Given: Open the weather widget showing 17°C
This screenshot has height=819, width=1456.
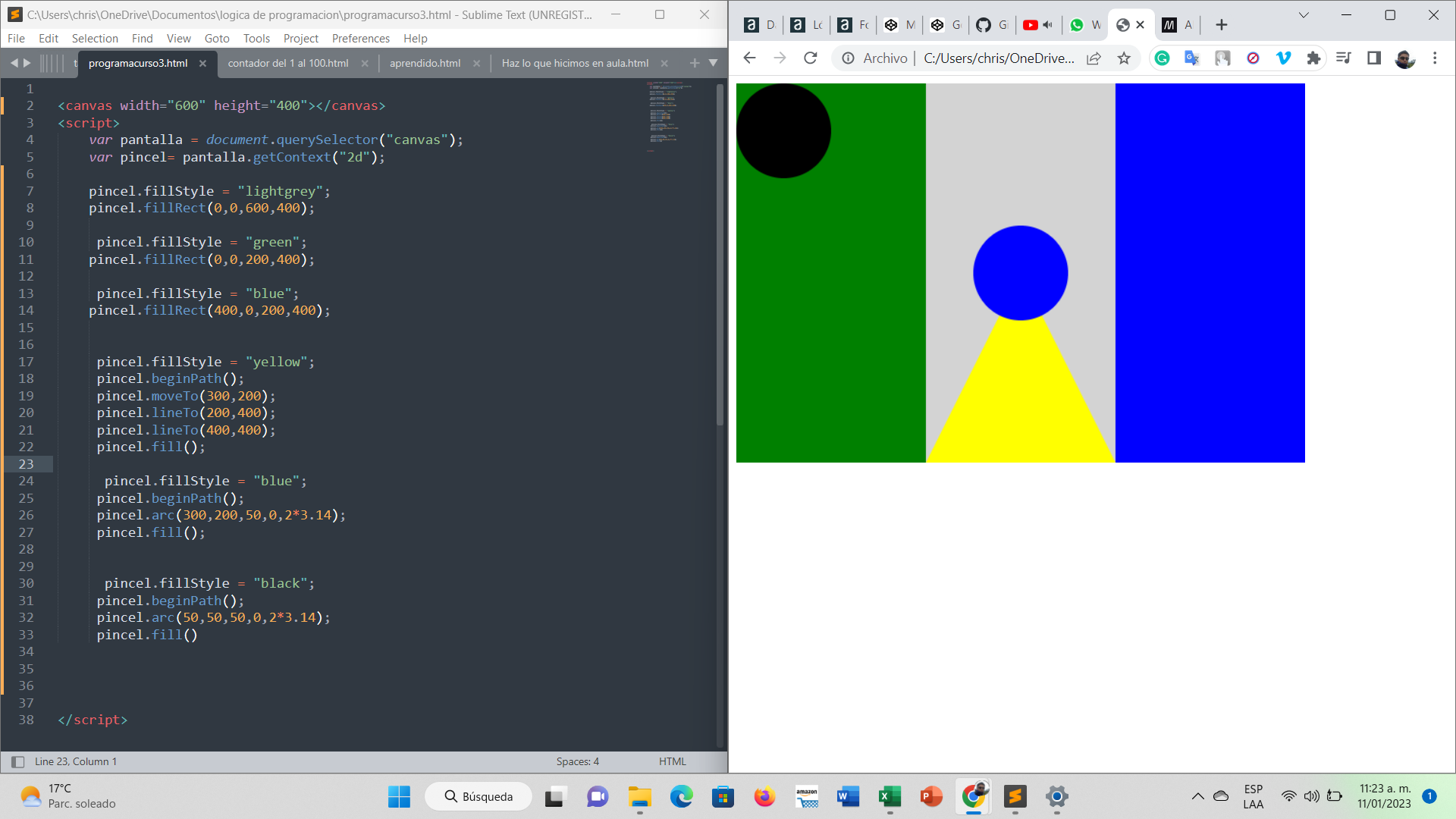Looking at the screenshot, I should point(68,796).
